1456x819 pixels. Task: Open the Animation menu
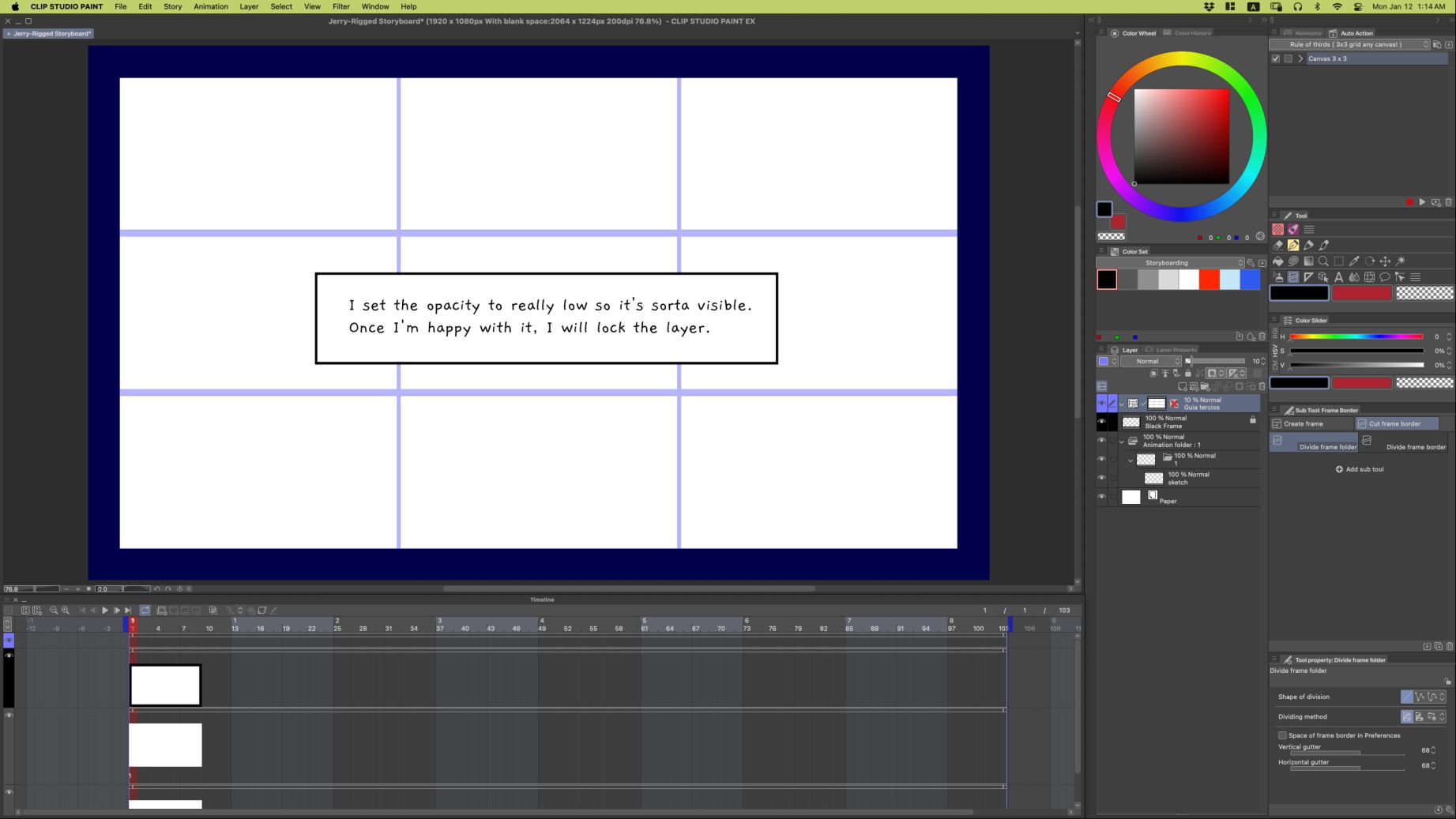[210, 6]
